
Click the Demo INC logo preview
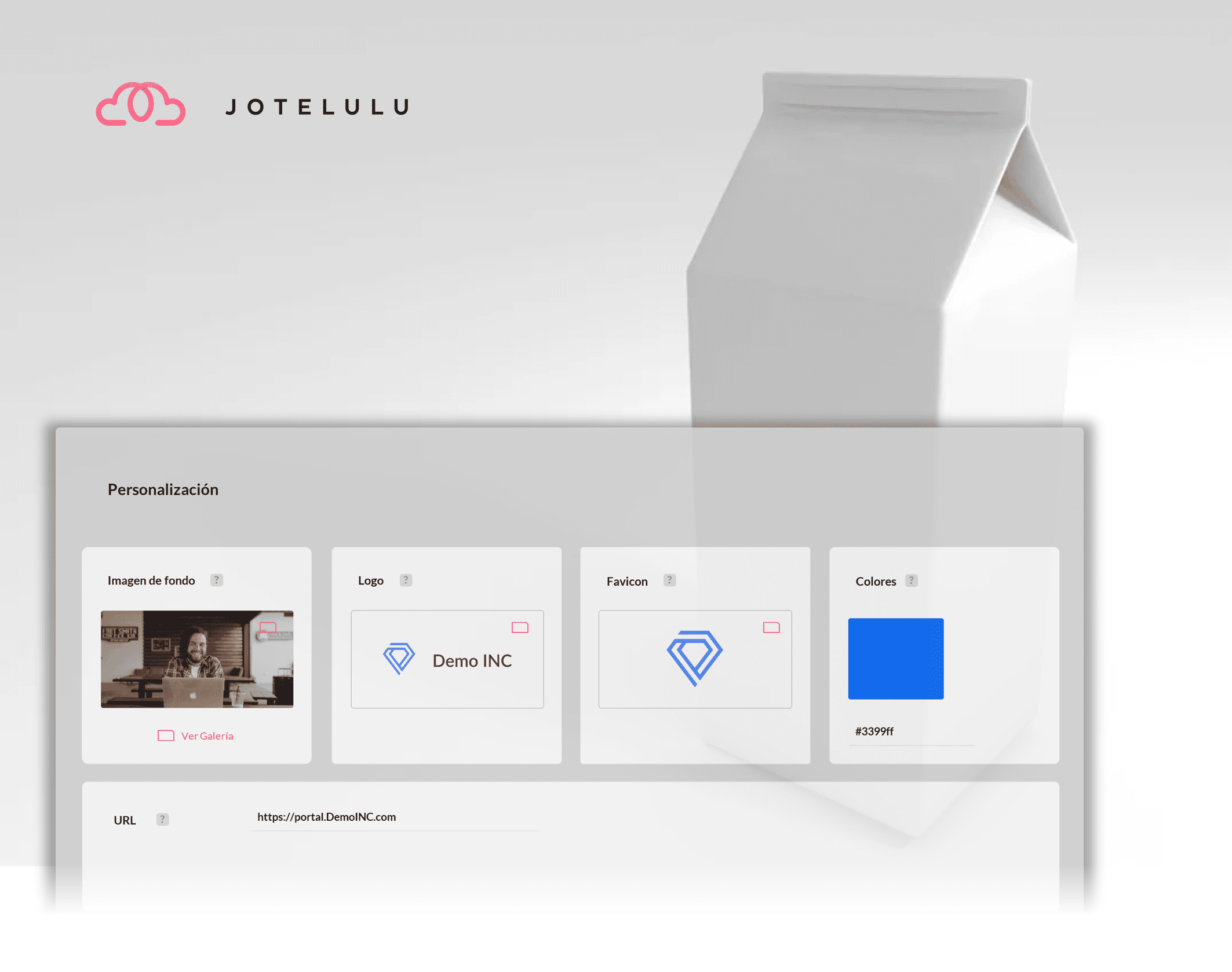447,659
